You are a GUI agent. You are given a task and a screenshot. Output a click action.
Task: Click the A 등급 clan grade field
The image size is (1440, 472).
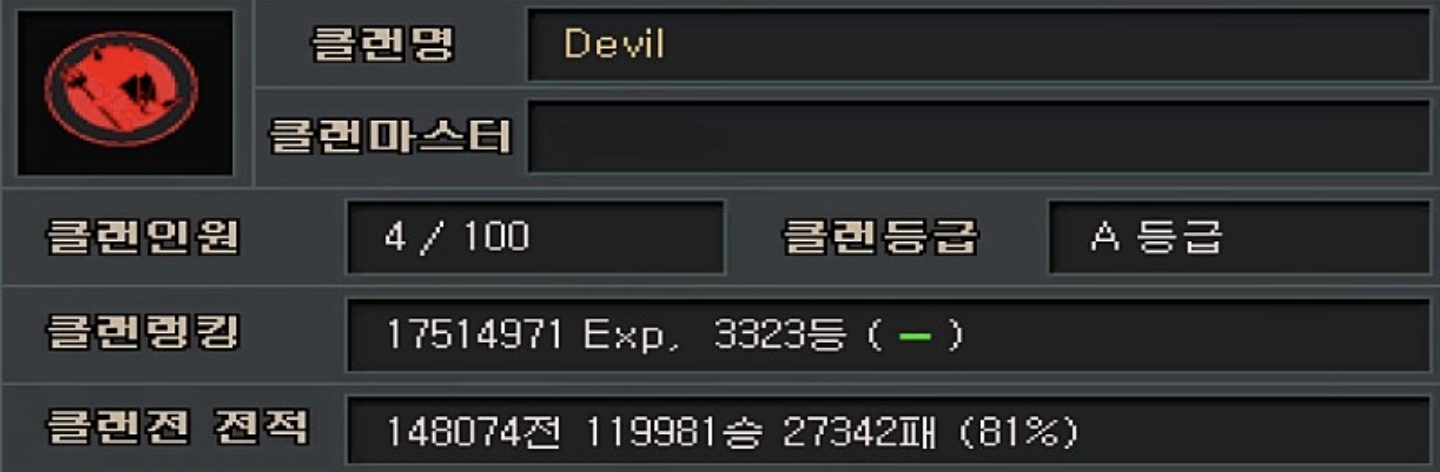pos(1239,237)
